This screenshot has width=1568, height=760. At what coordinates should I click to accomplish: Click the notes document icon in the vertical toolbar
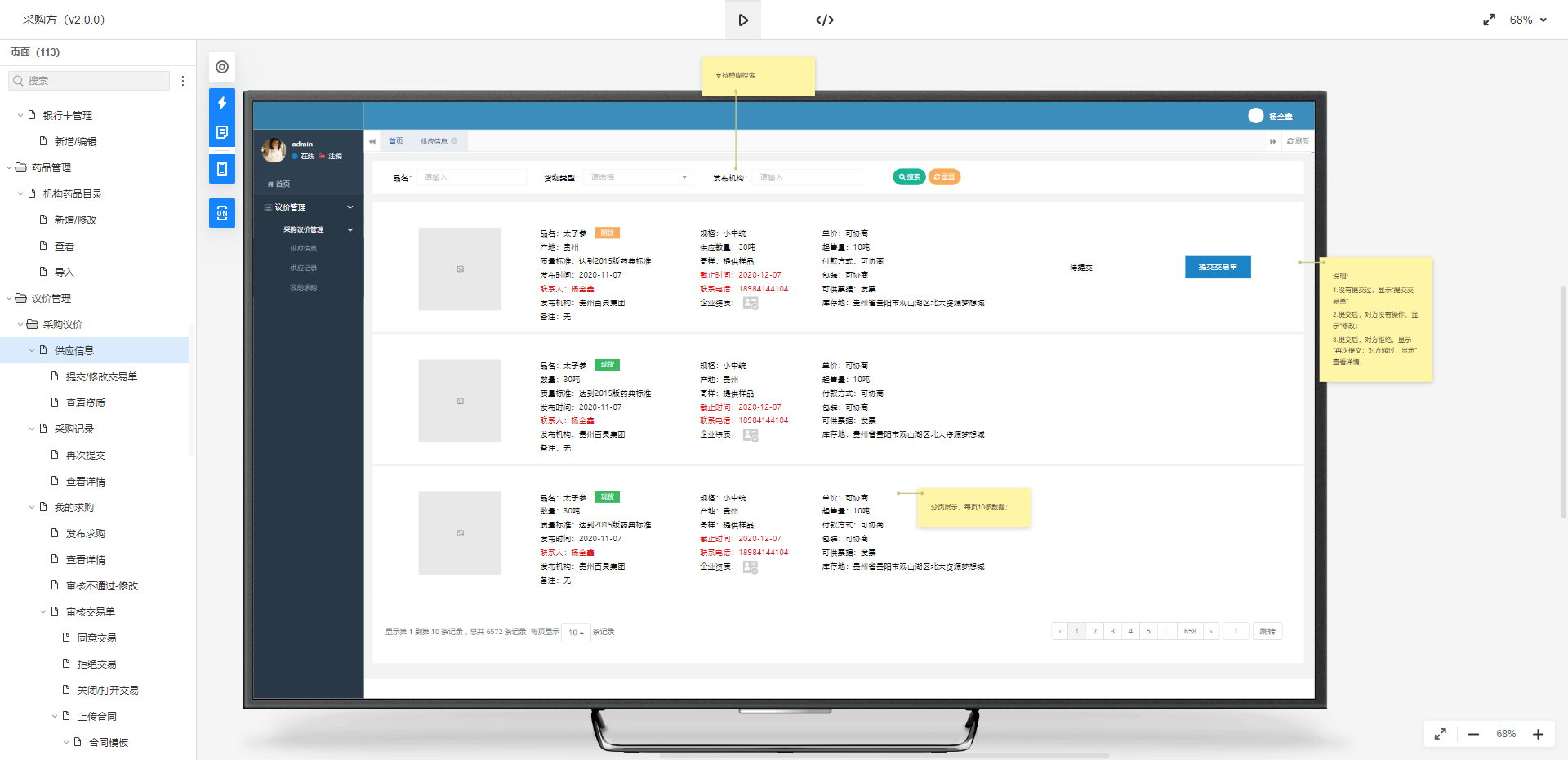[x=222, y=132]
